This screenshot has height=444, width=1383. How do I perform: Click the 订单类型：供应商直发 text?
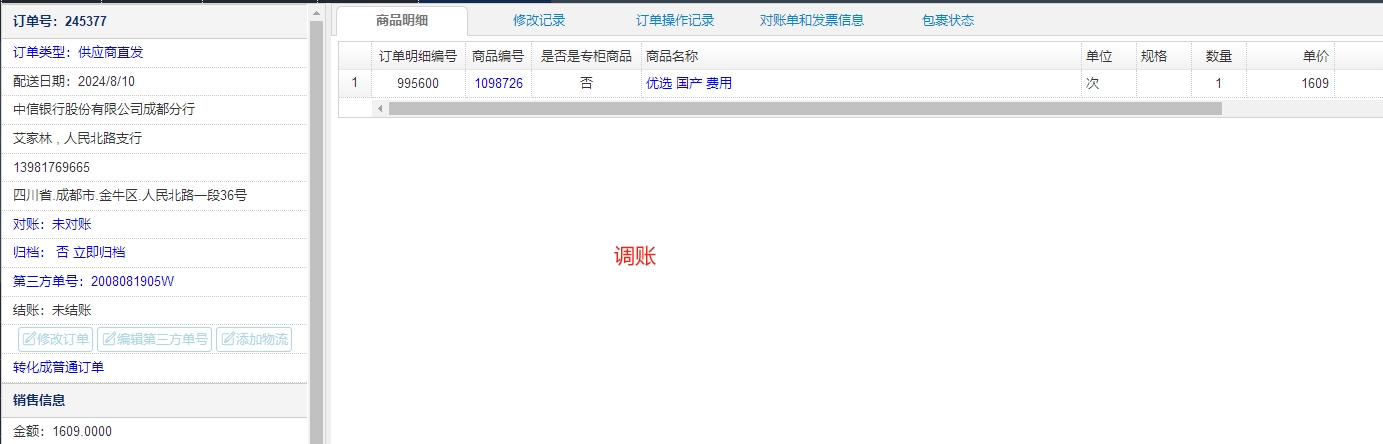tap(78, 52)
